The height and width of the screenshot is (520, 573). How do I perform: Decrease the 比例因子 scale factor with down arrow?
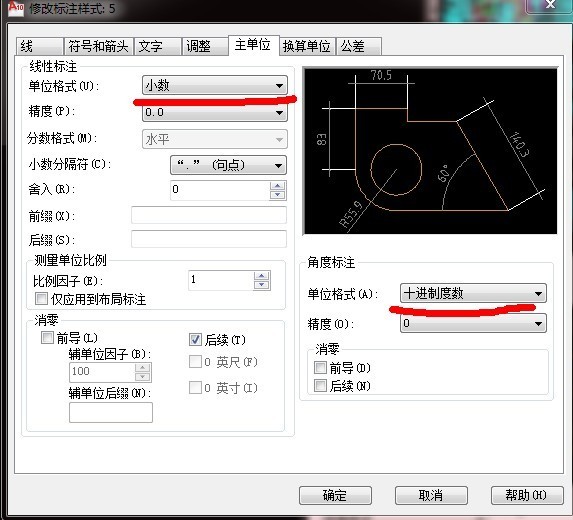pos(261,285)
